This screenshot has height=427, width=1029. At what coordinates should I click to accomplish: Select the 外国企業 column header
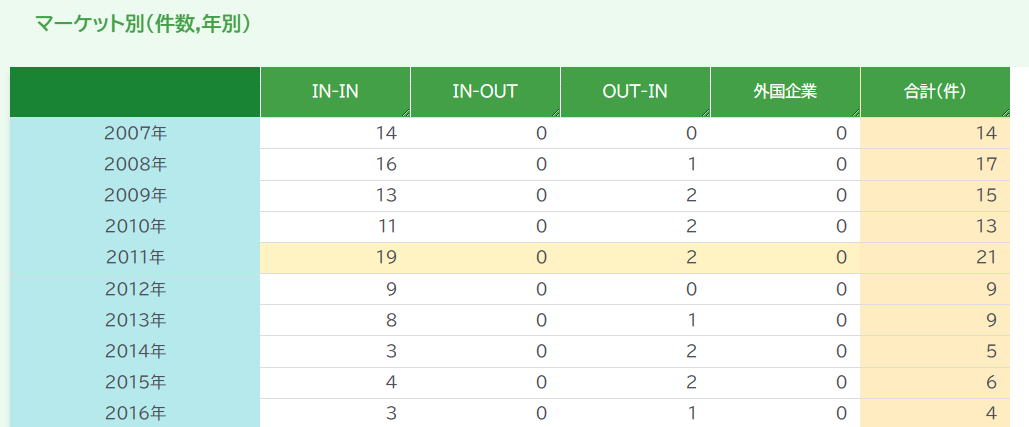tap(786, 92)
